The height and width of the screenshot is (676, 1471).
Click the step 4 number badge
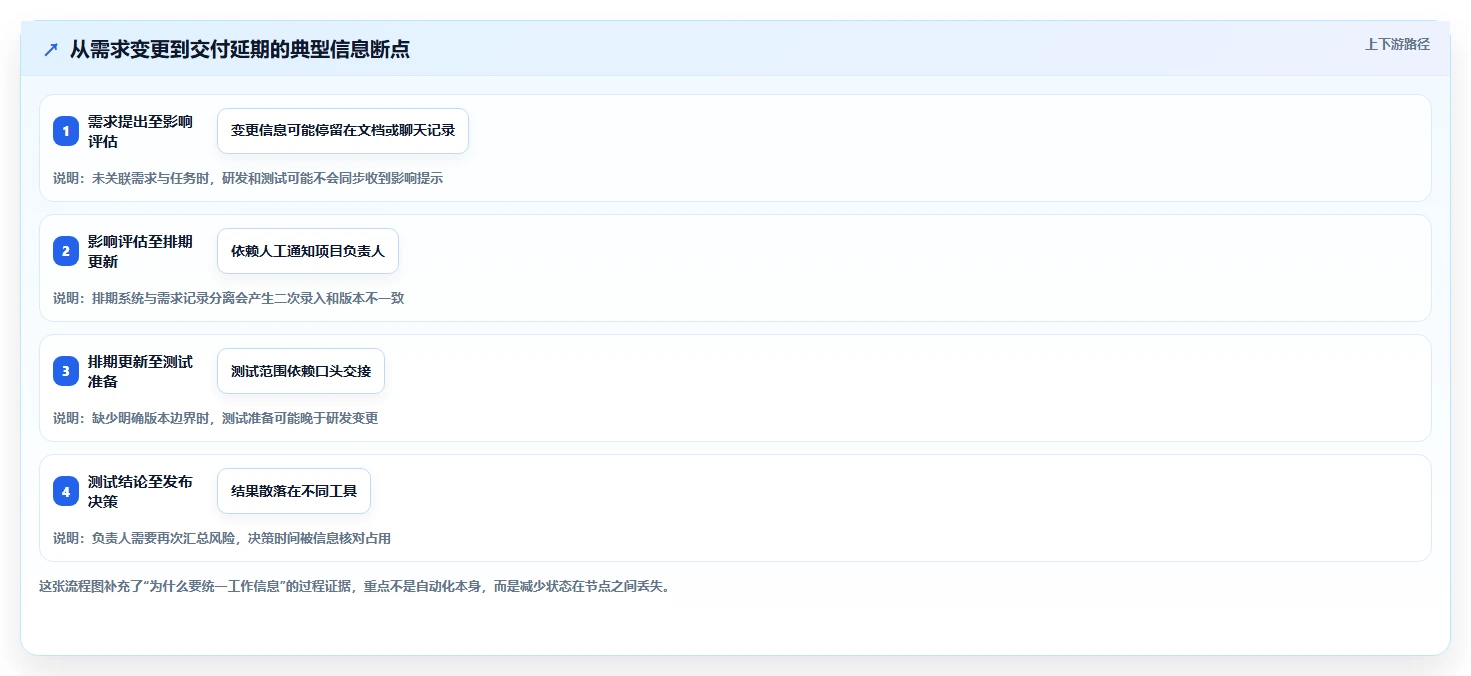pyautogui.click(x=66, y=491)
